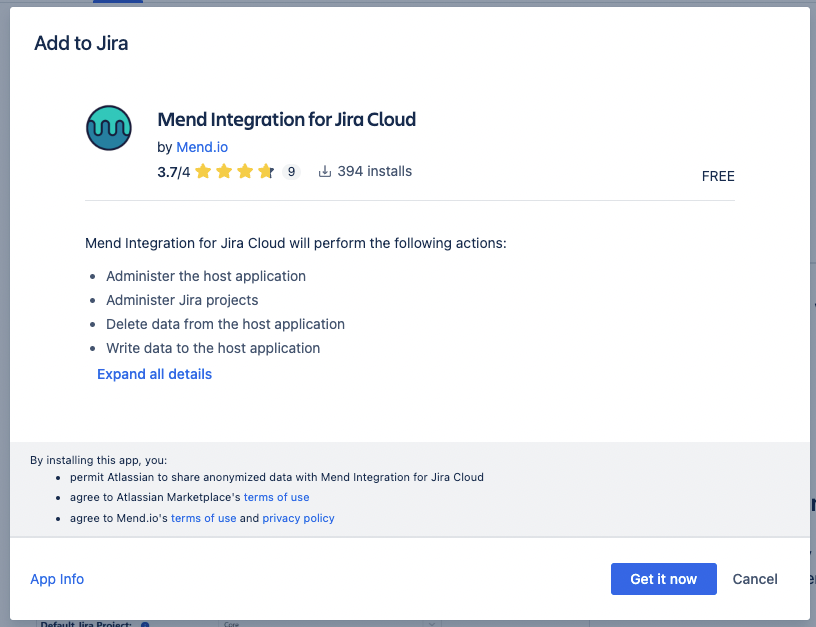Click the rating count badge showing 9
Viewport: 816px width, 627px height.
(x=291, y=170)
